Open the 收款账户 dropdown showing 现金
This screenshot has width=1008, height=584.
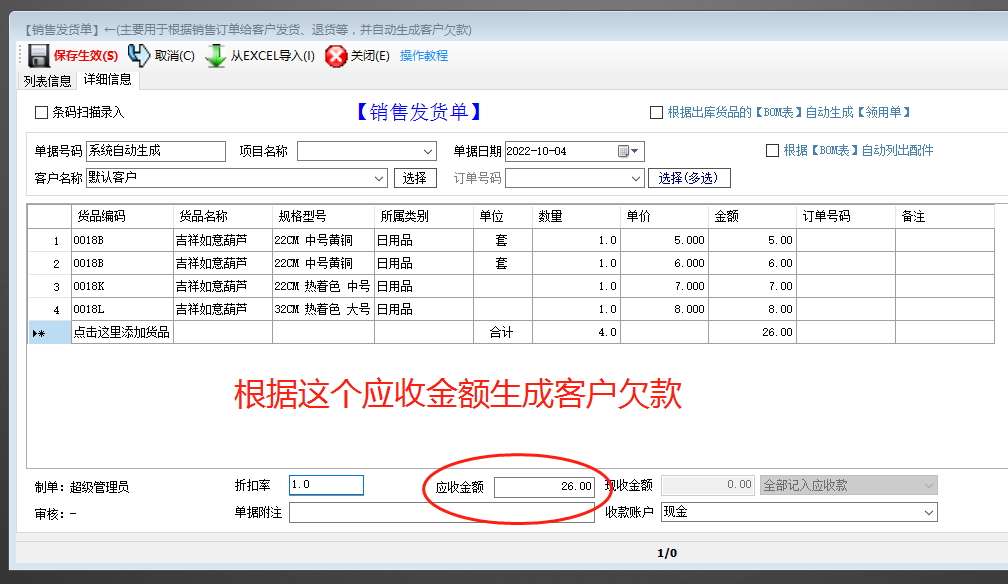pyautogui.click(x=929, y=512)
